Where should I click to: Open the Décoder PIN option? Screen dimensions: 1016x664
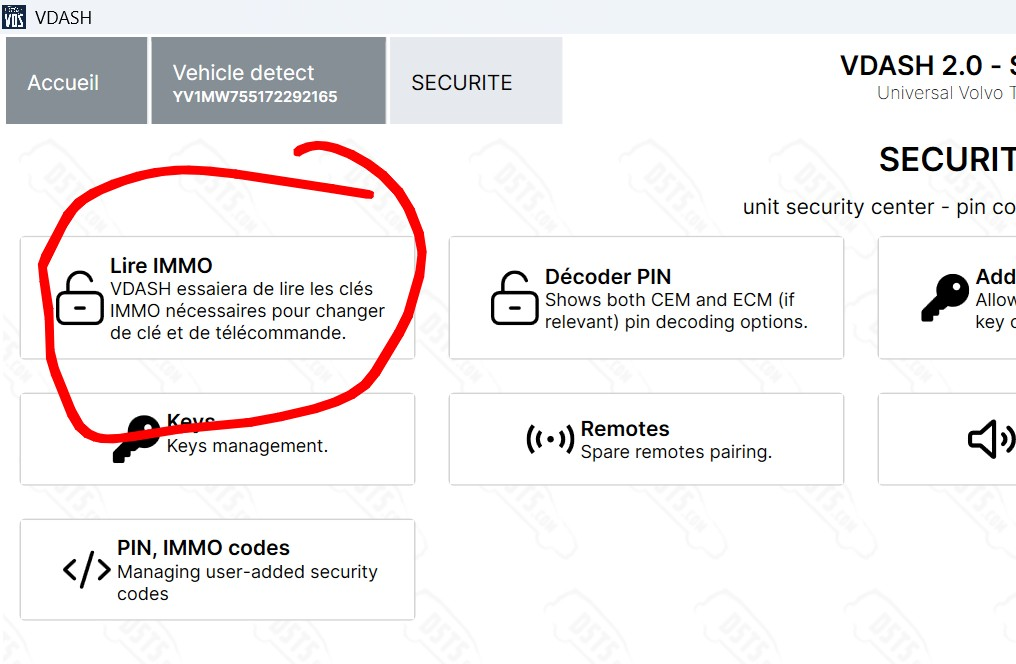(x=607, y=277)
